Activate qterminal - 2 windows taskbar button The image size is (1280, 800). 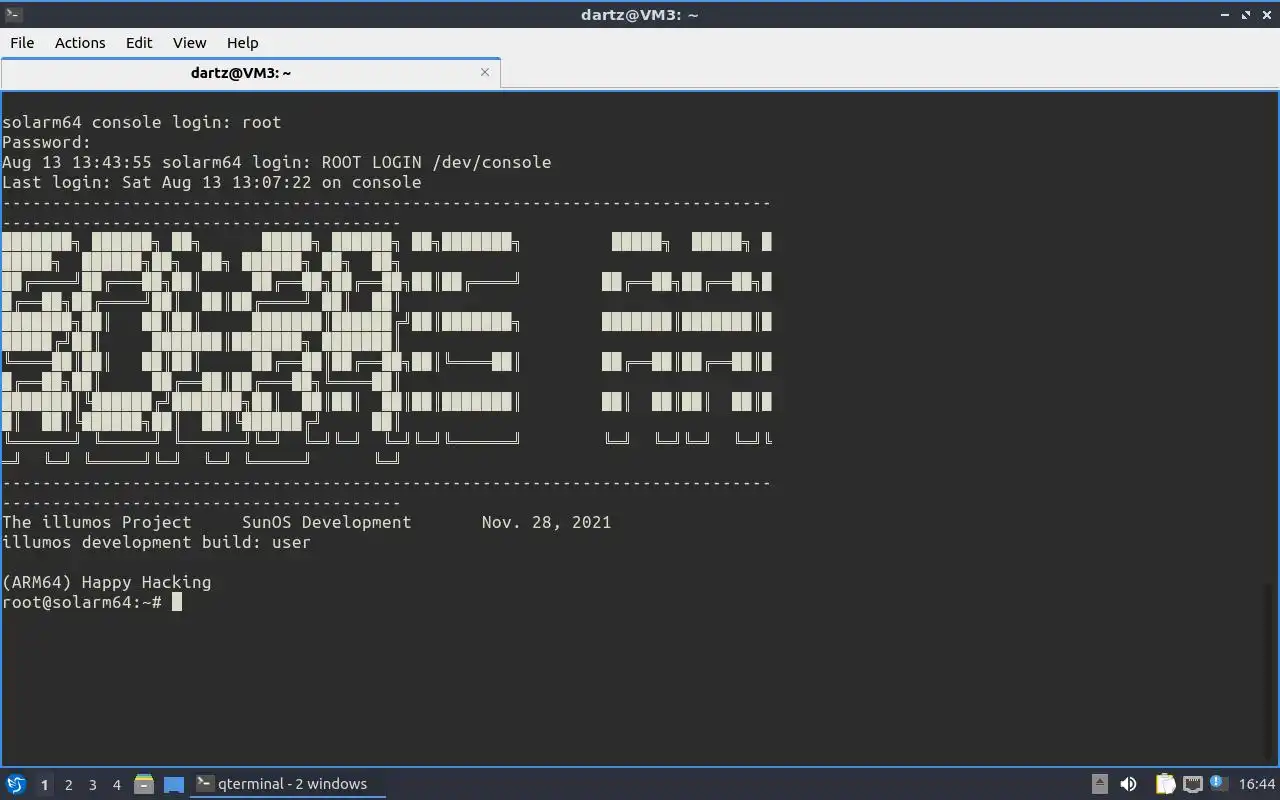pos(288,784)
